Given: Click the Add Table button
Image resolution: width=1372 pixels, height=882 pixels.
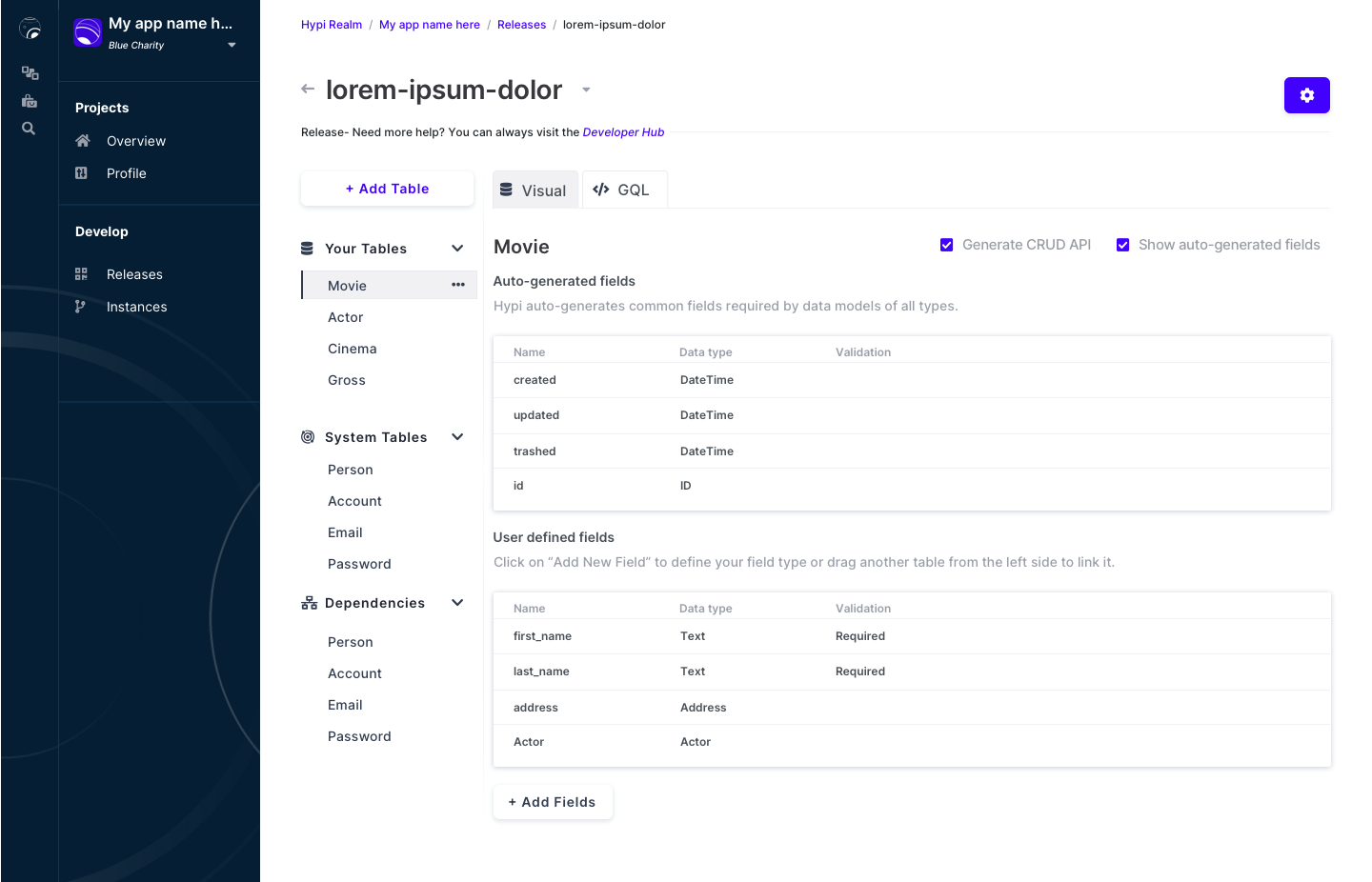Looking at the screenshot, I should pyautogui.click(x=387, y=189).
